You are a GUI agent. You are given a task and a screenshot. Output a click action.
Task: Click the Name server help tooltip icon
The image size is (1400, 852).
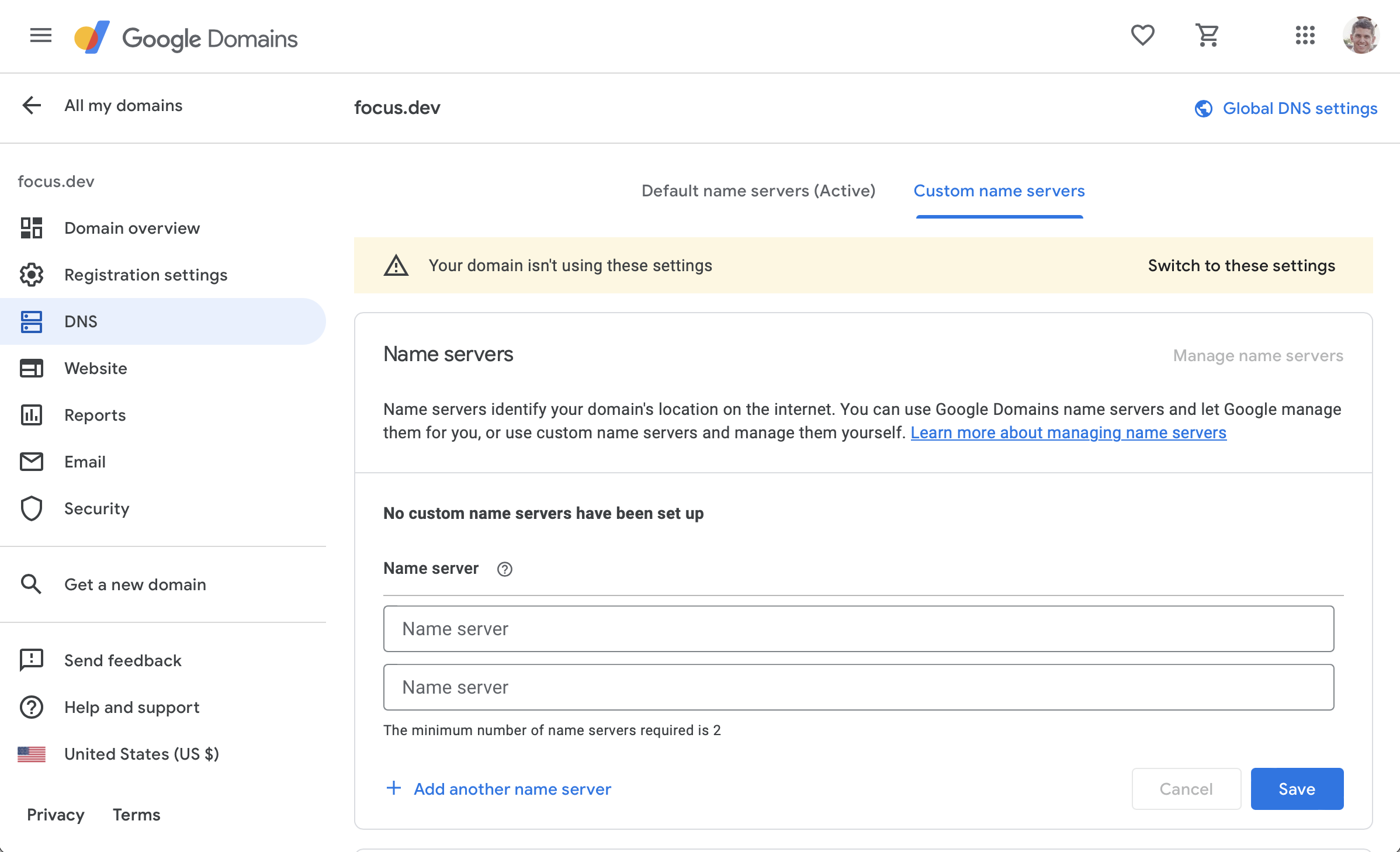[x=505, y=569]
